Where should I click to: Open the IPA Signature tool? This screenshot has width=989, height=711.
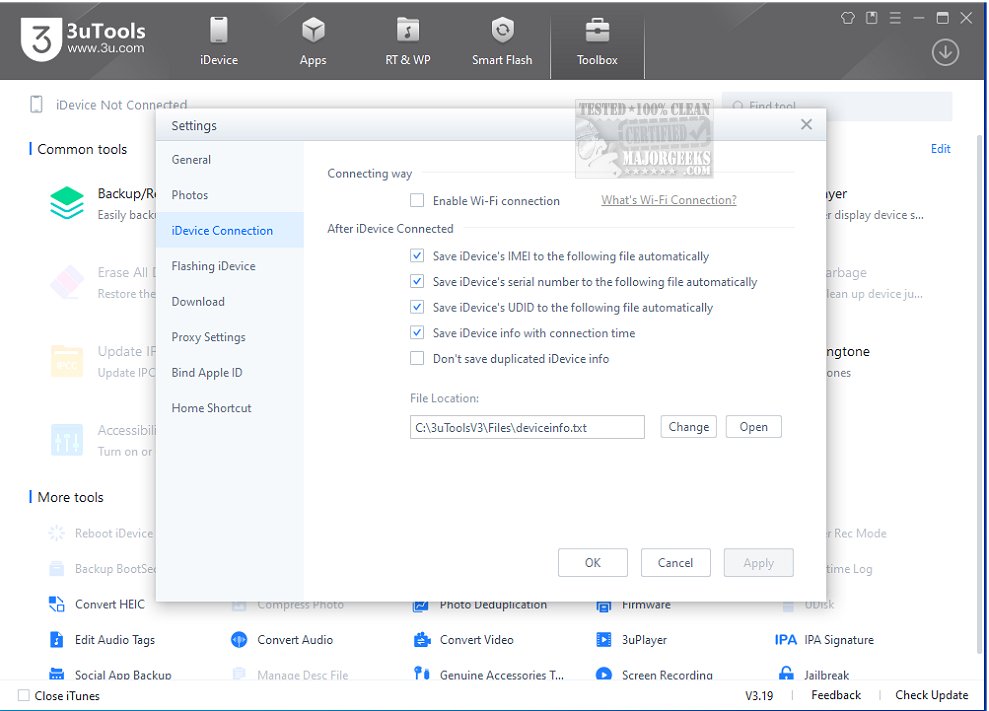(x=786, y=640)
